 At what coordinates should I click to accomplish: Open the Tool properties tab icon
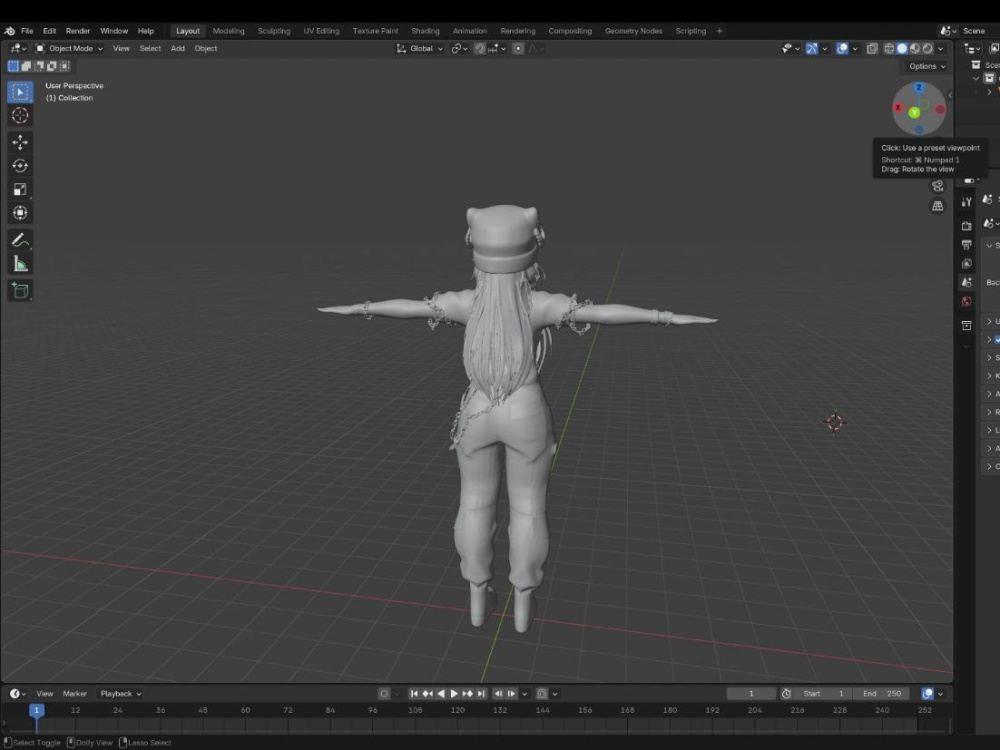(967, 202)
